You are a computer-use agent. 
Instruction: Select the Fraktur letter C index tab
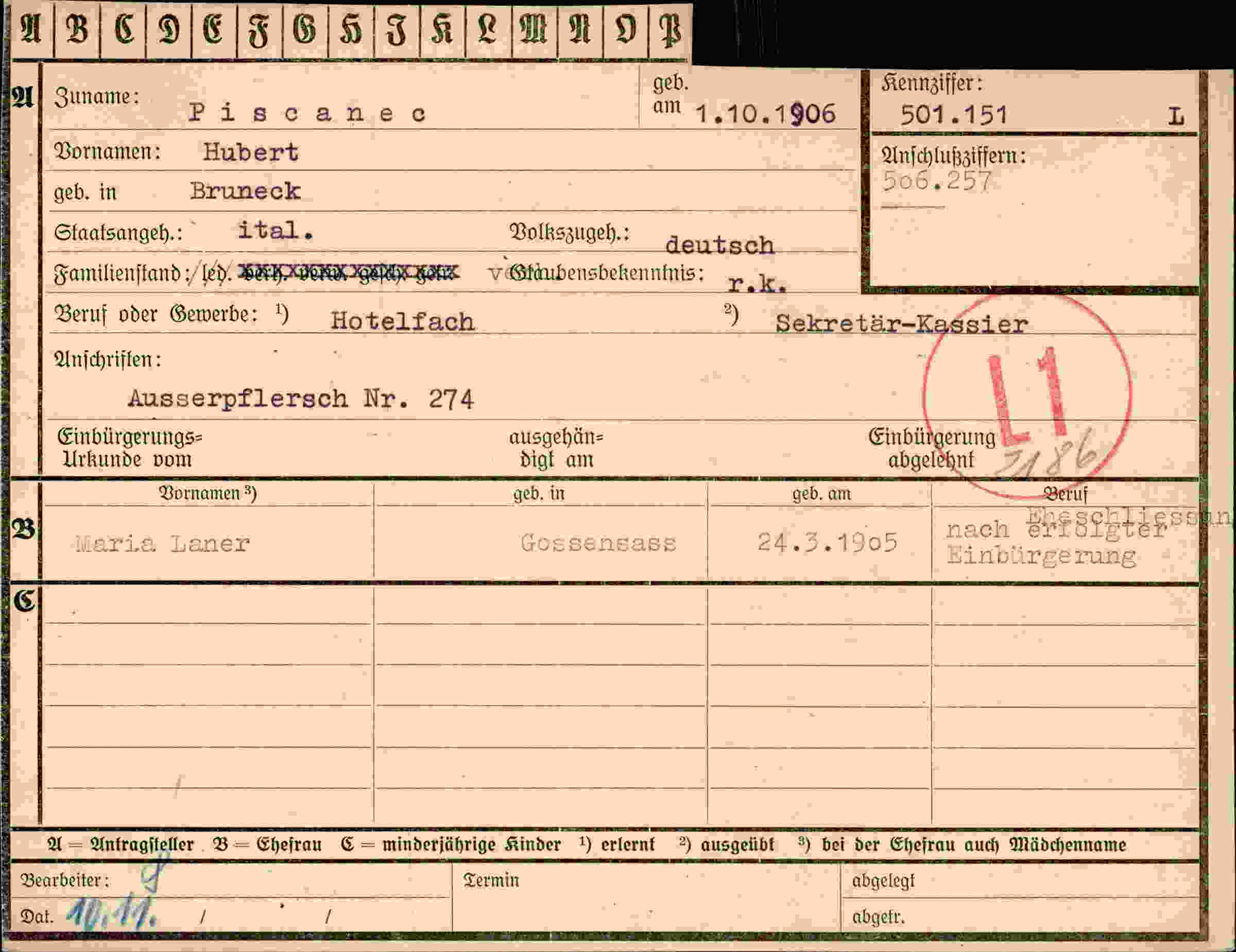[123, 30]
